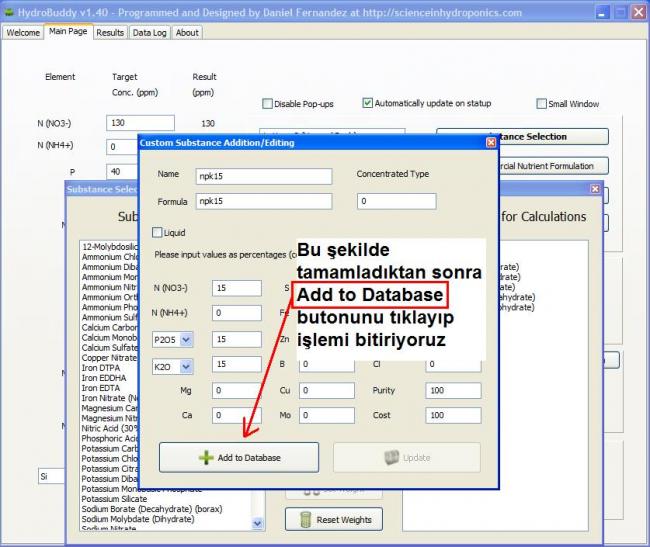Select Iron EDTA in substance list
Viewport: 650px width, 547px height.
(x=101, y=388)
